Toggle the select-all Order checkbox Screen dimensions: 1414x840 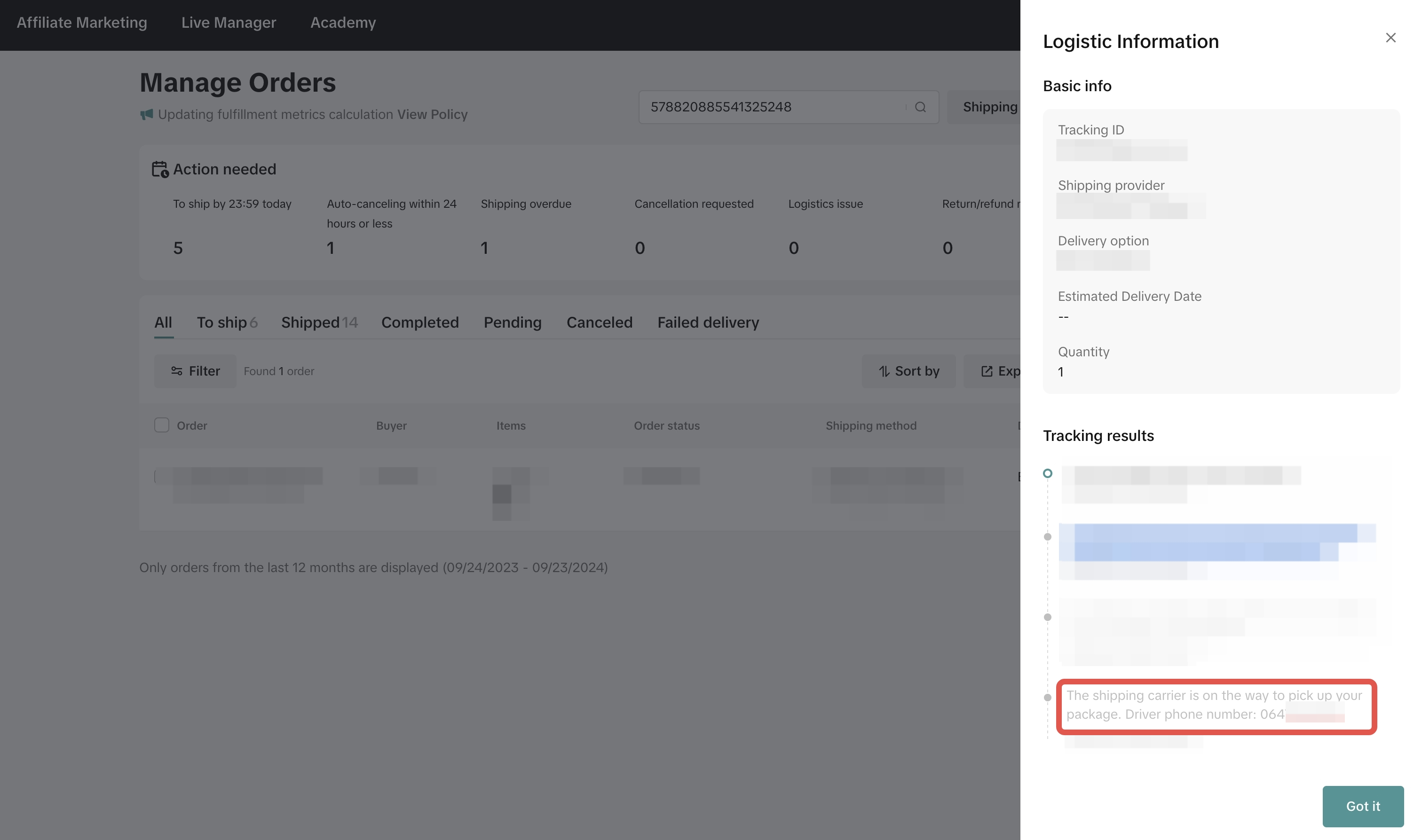point(162,425)
